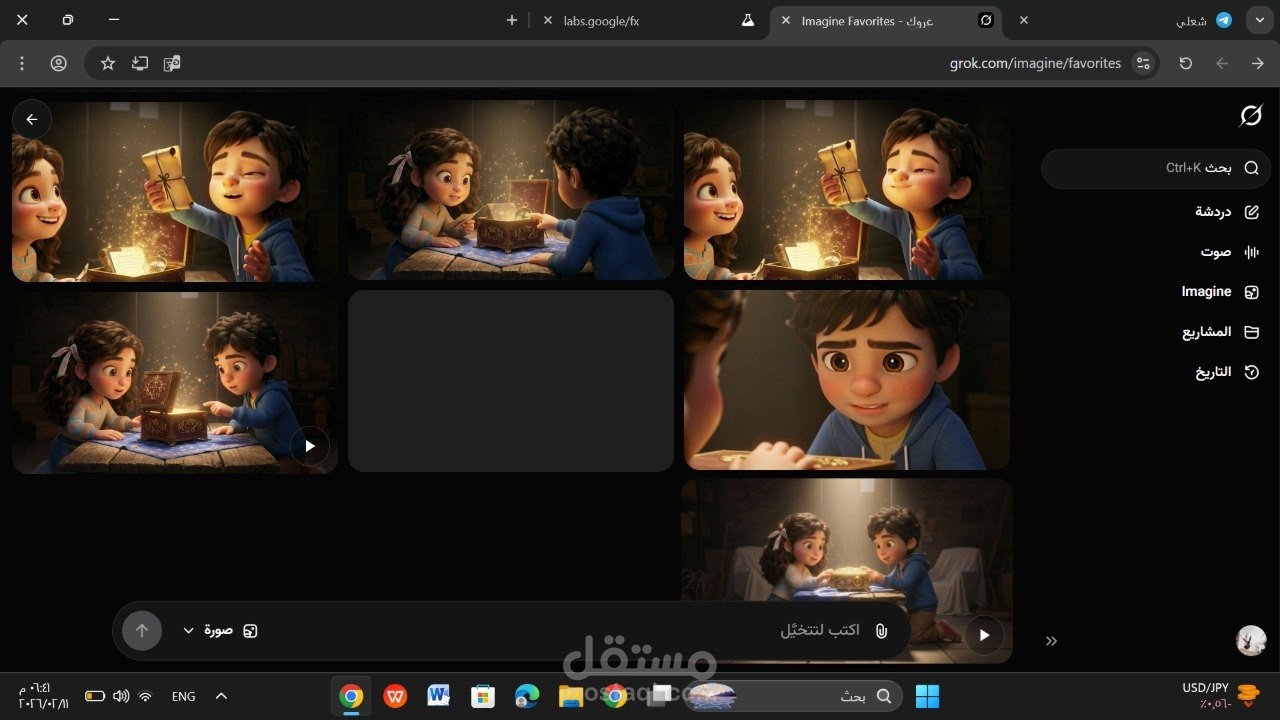
Task: Click the Imagine image icon in sidebar
Action: pos(1251,292)
